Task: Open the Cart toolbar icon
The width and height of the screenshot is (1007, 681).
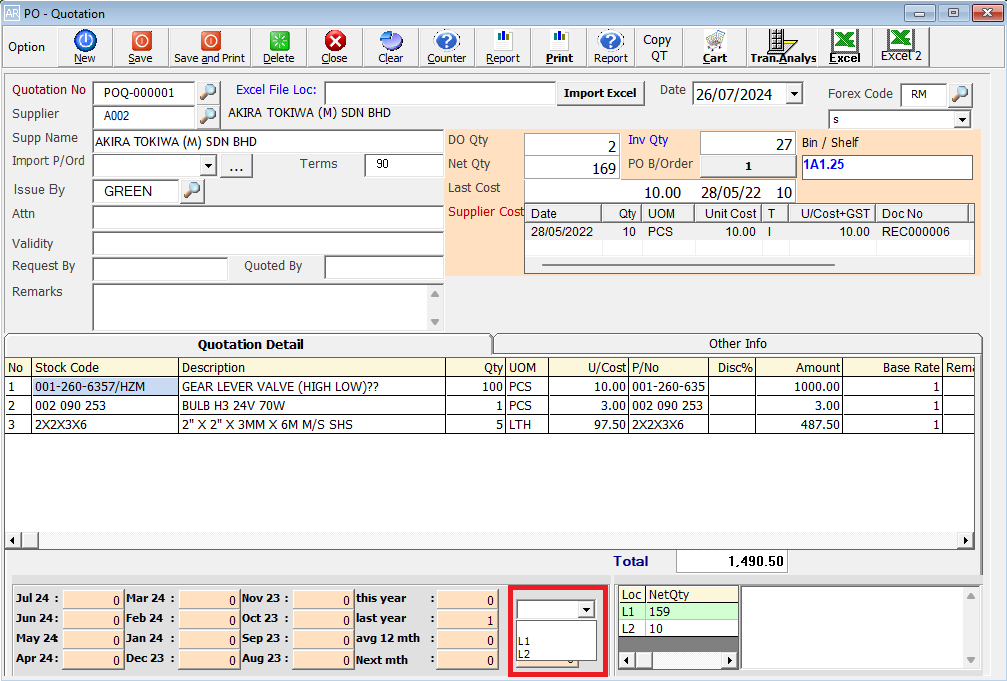Action: [x=715, y=47]
